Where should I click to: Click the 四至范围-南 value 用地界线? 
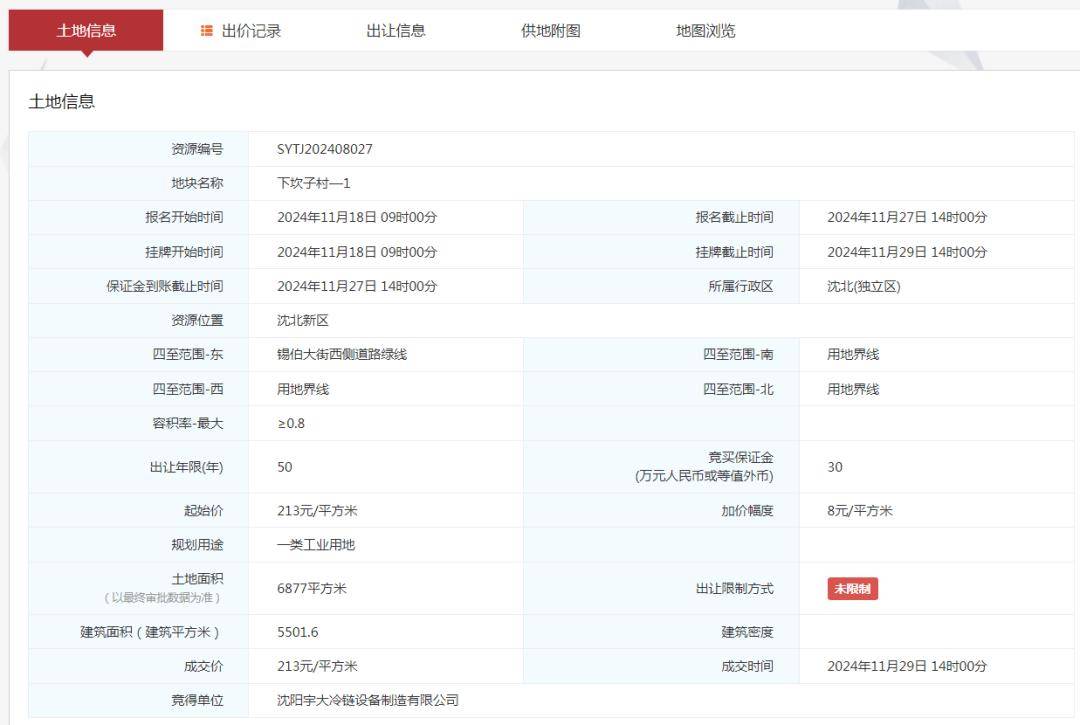[853, 355]
